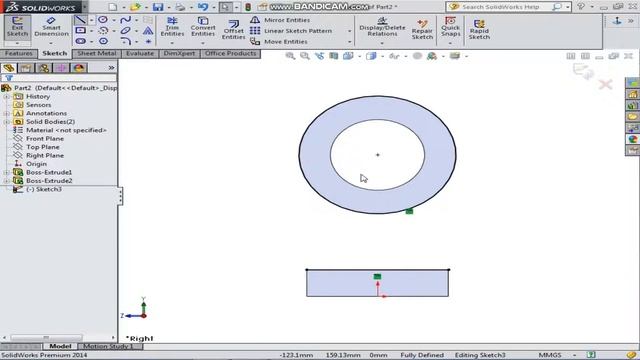Expand the Solid Bodies(2) folder
The height and width of the screenshot is (360, 640).
click(x=6, y=122)
